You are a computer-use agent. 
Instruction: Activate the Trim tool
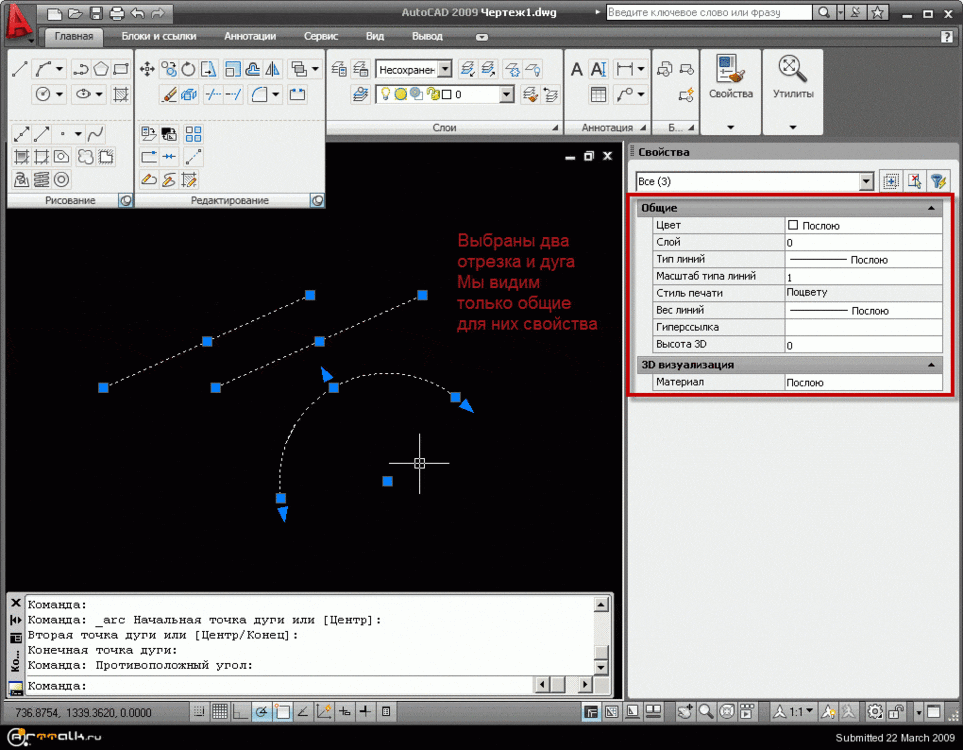212,95
